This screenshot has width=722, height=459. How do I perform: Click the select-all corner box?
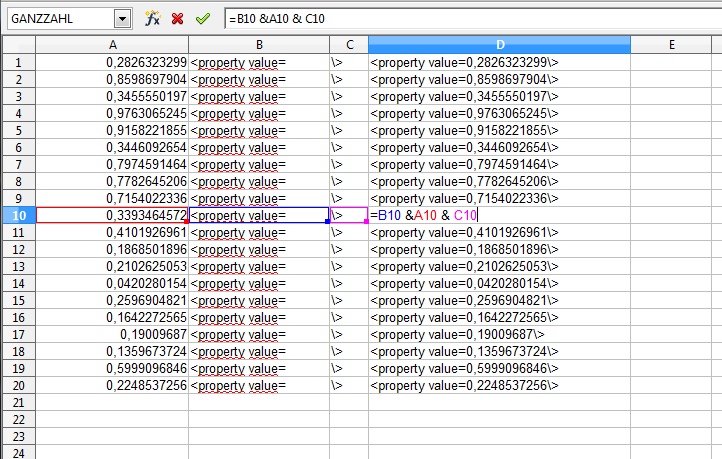[18, 44]
